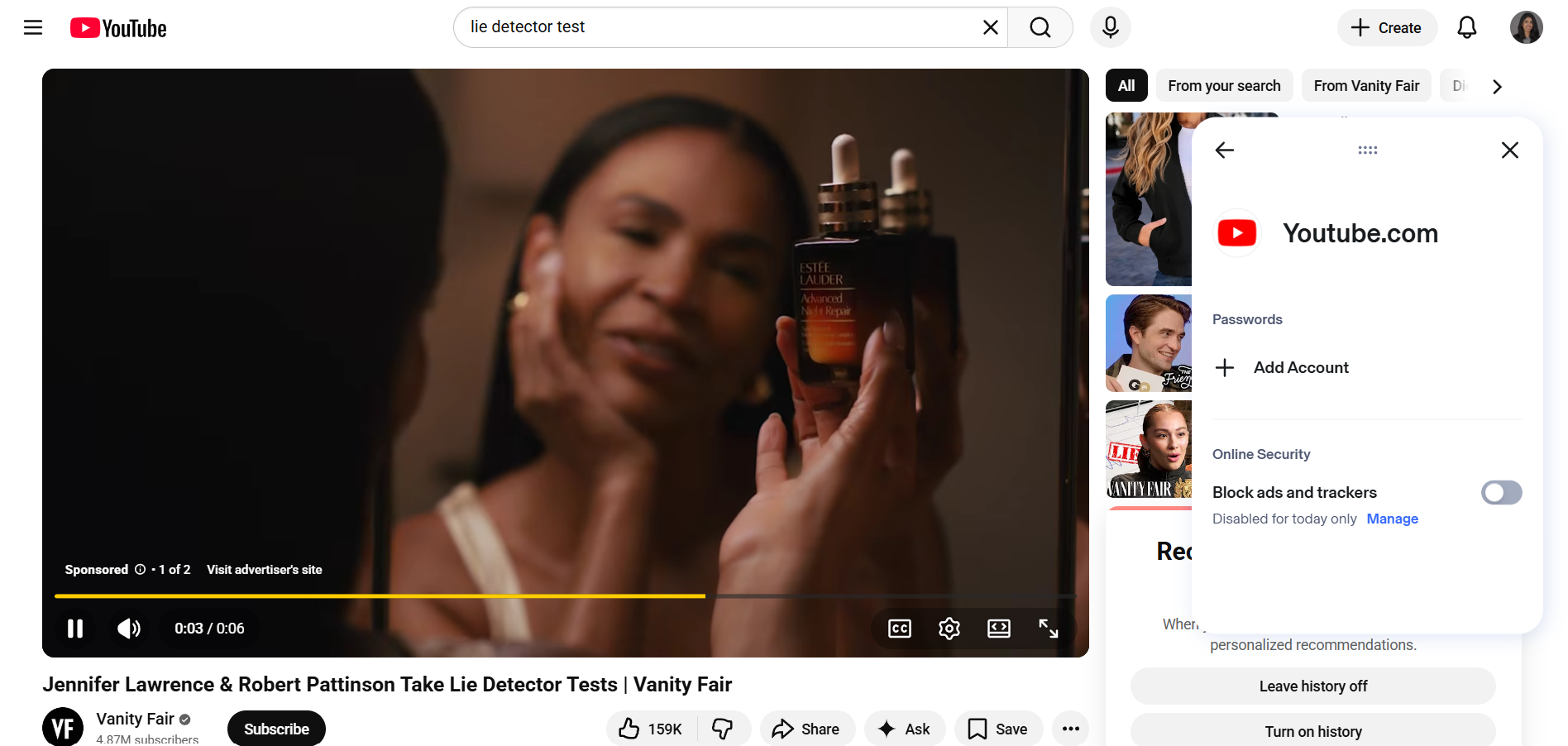Click the video title text
This screenshot has width=1568, height=746.
tap(387, 684)
